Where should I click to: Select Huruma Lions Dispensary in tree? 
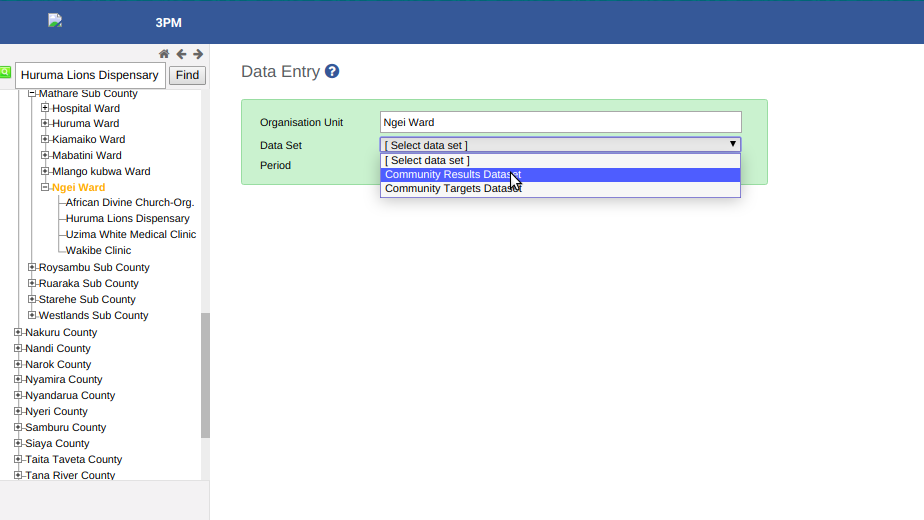[128, 218]
